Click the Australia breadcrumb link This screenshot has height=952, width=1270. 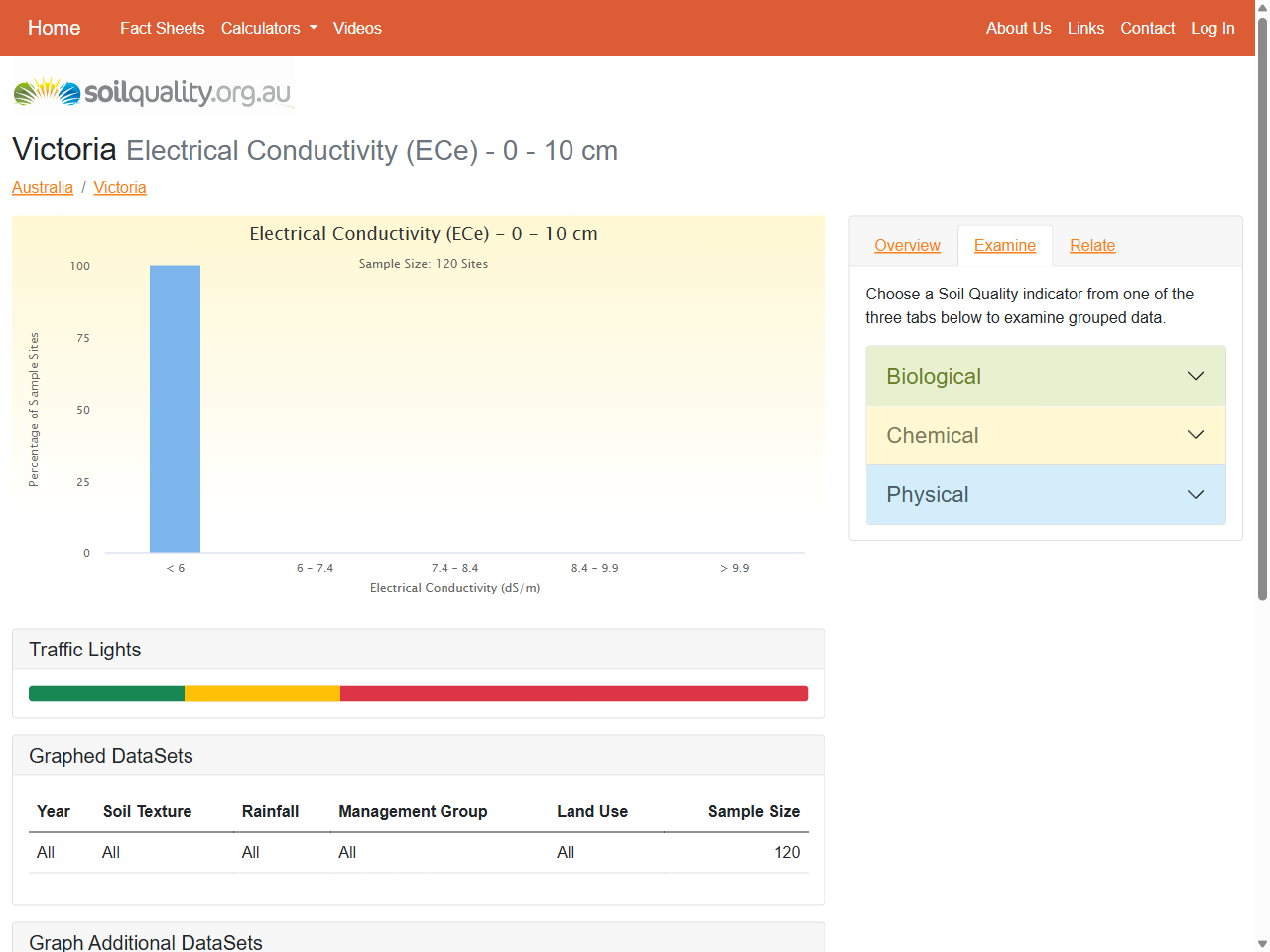pyautogui.click(x=43, y=187)
